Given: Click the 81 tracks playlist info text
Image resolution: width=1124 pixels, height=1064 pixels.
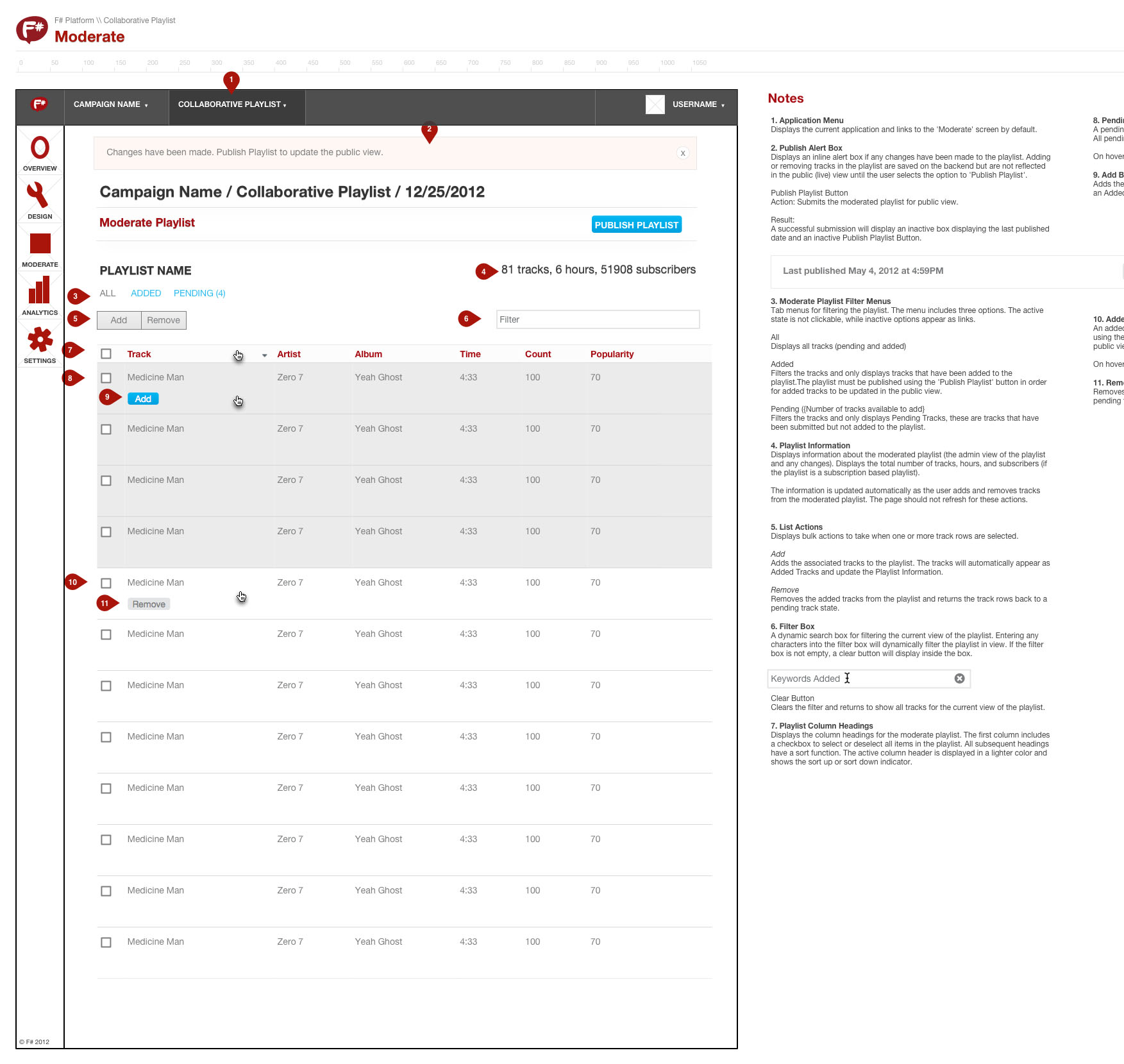Looking at the screenshot, I should (598, 270).
